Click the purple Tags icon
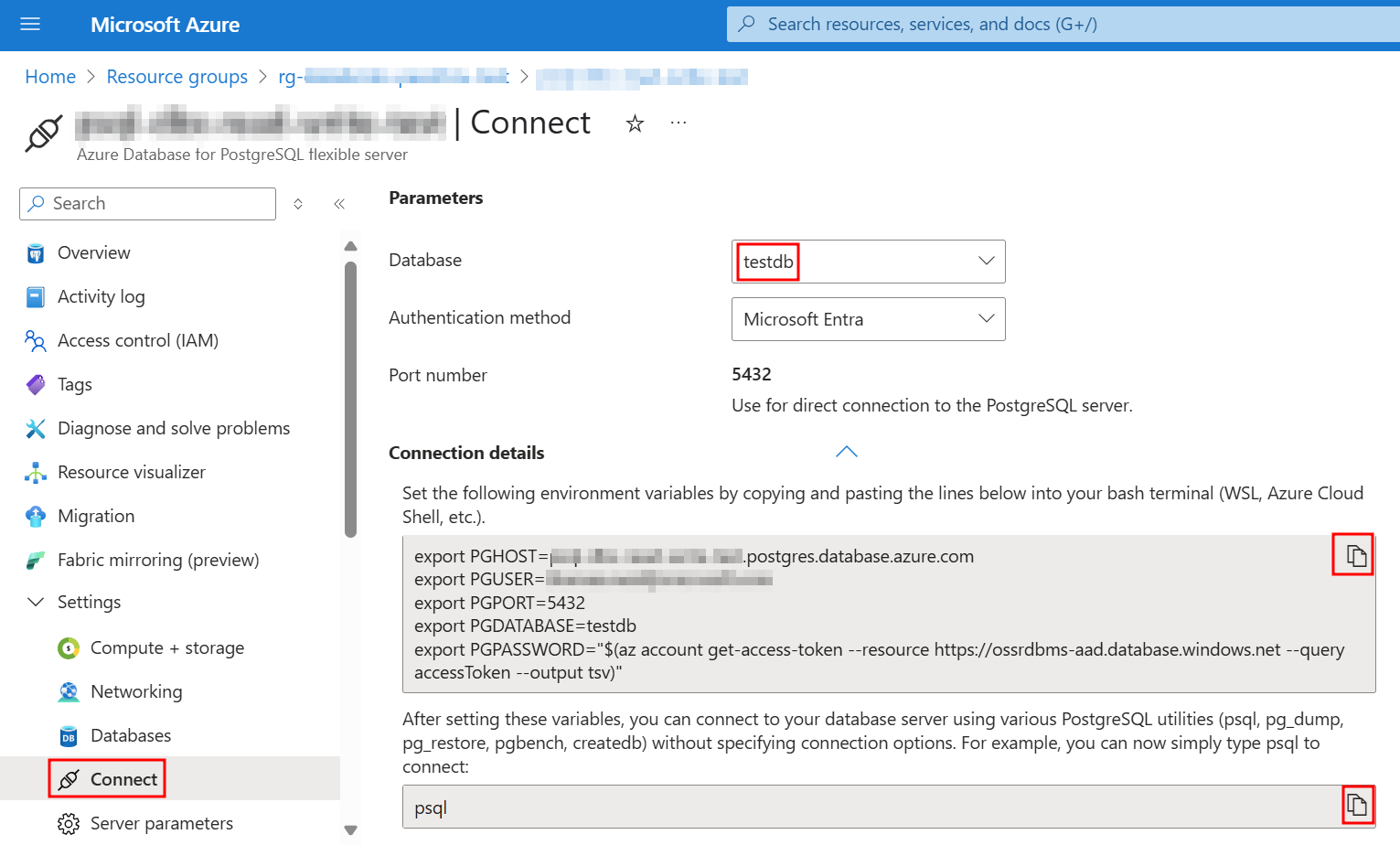 point(36,385)
